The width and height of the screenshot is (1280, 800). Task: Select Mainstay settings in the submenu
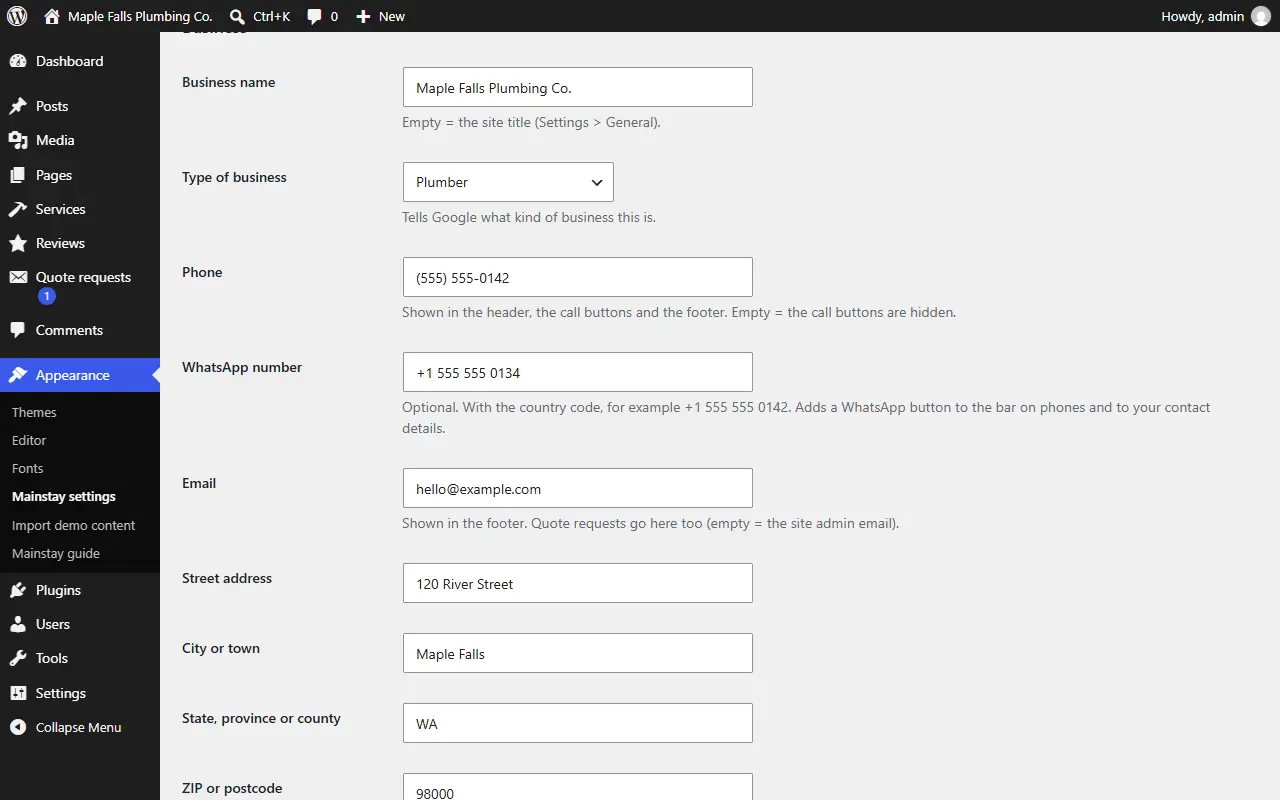point(64,496)
